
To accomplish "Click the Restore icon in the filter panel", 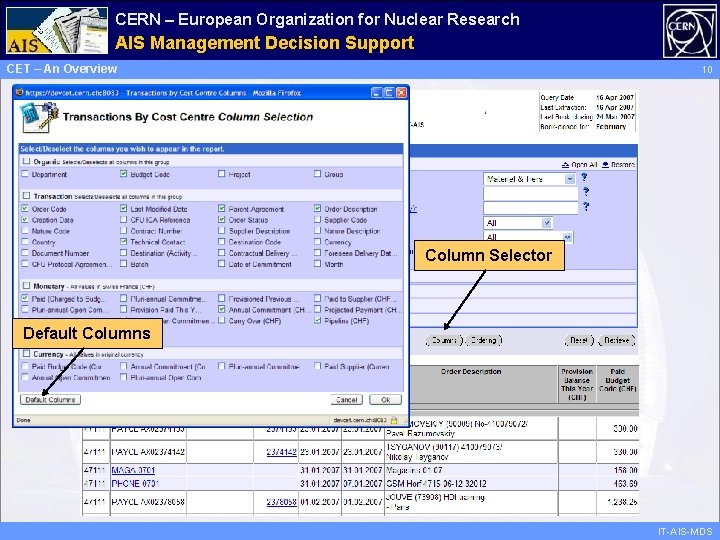I will point(605,164).
